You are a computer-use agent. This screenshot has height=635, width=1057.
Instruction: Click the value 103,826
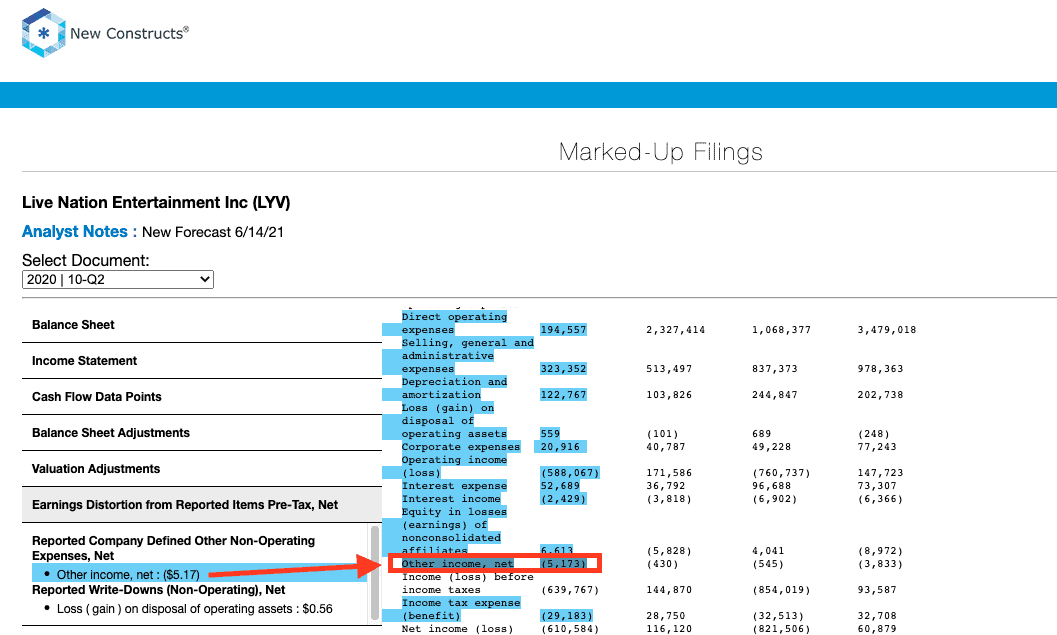(x=669, y=394)
